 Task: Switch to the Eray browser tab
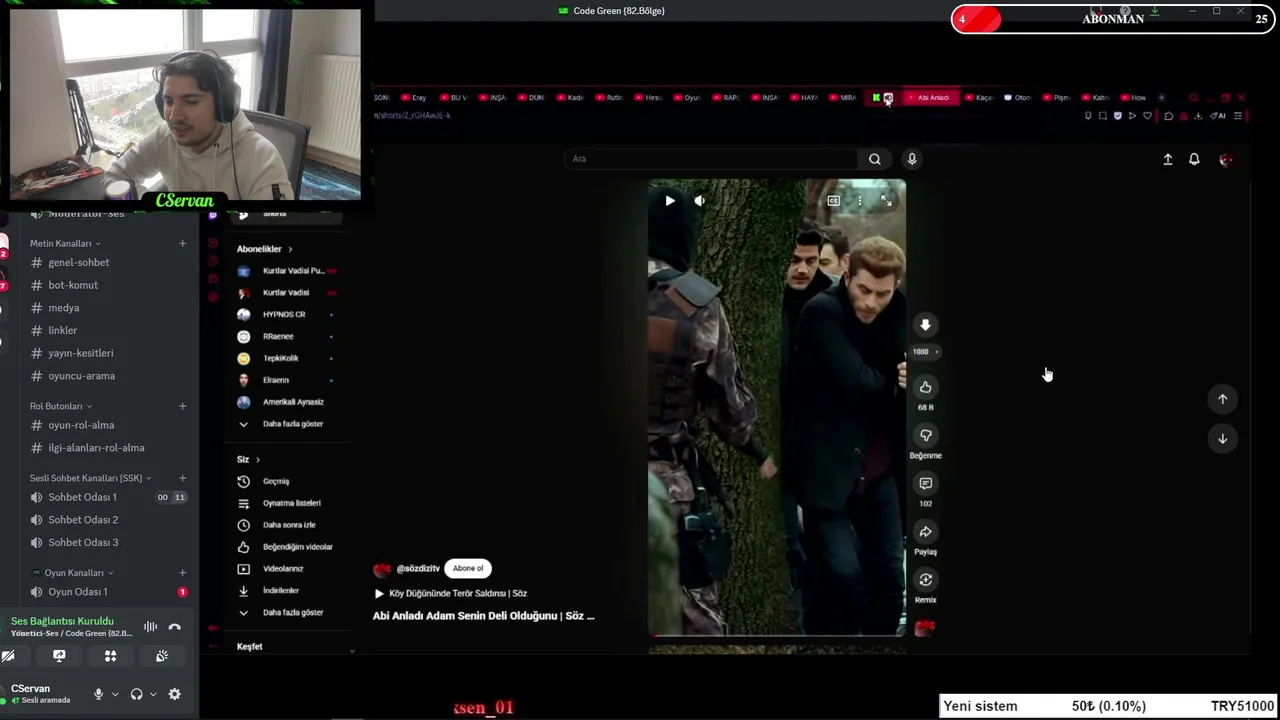[x=414, y=97]
